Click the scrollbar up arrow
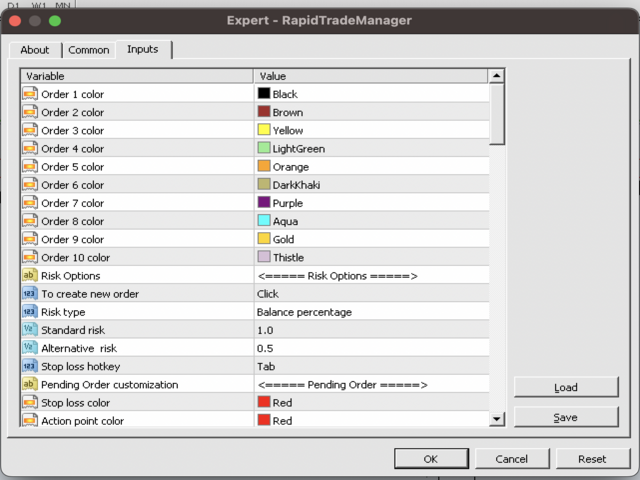The height and width of the screenshot is (480, 640). (497, 76)
